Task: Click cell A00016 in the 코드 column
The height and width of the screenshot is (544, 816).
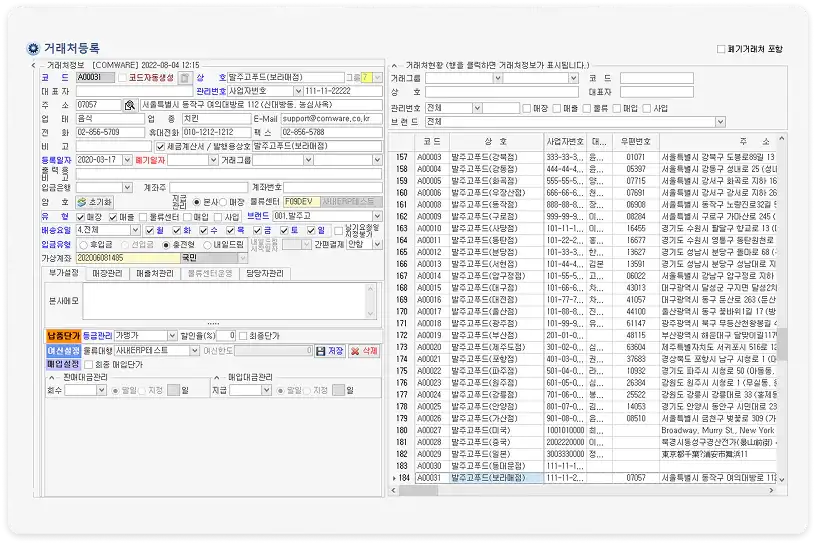Action: [x=432, y=300]
